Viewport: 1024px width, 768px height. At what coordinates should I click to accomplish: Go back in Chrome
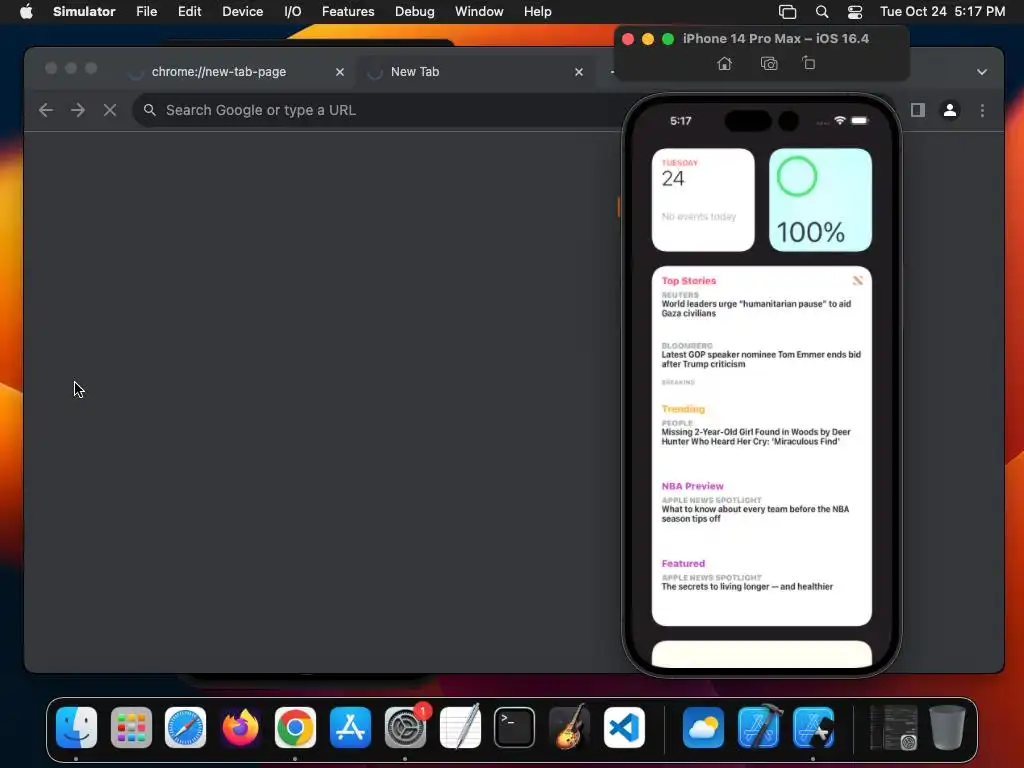[x=46, y=110]
